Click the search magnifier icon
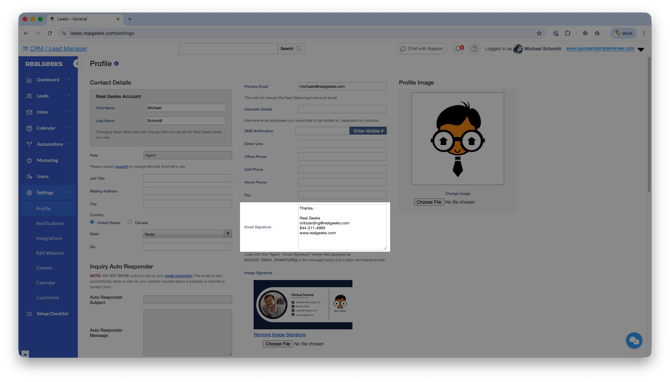This screenshot has height=382, width=670. click(298, 49)
